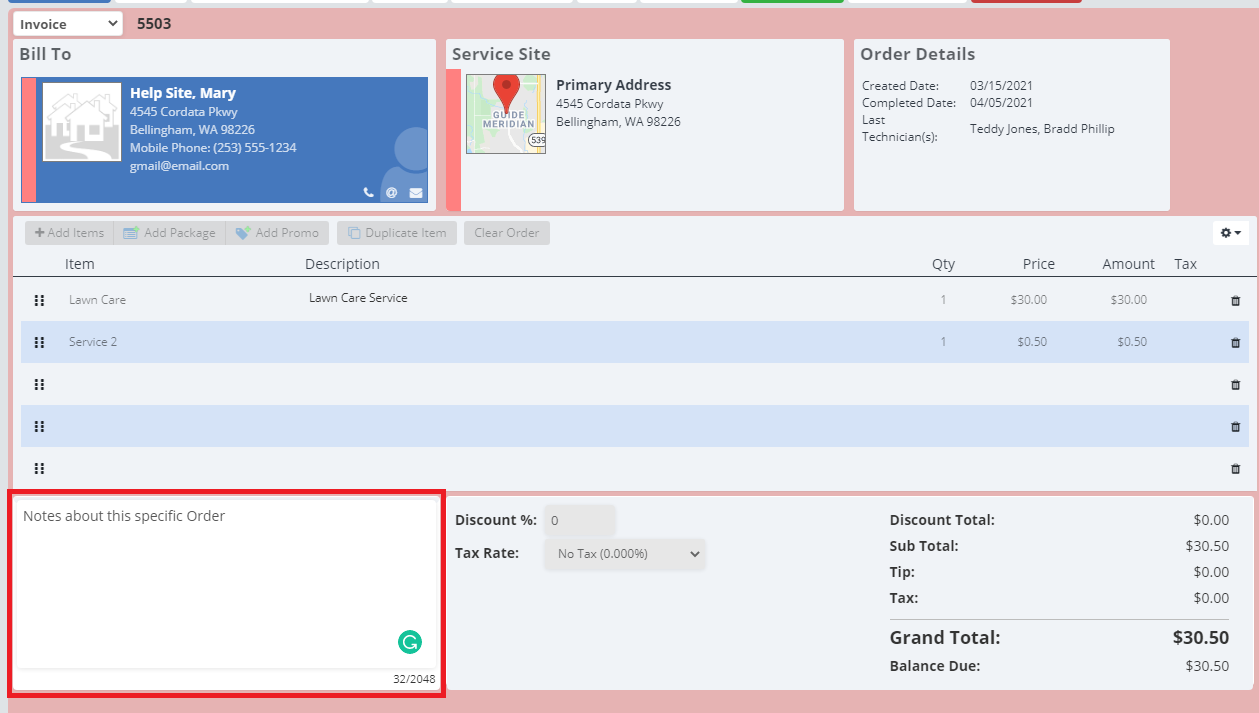Open the service site map thumbnail

[506, 114]
